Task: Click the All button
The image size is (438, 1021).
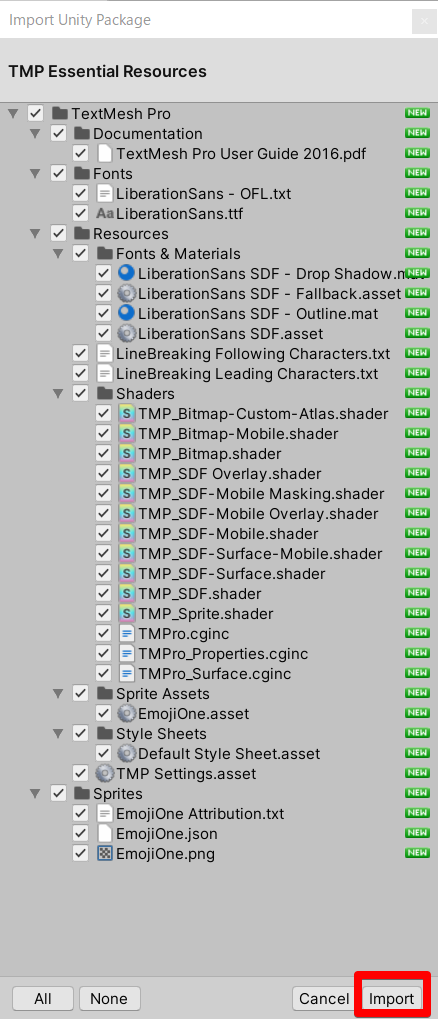Action: point(43,998)
